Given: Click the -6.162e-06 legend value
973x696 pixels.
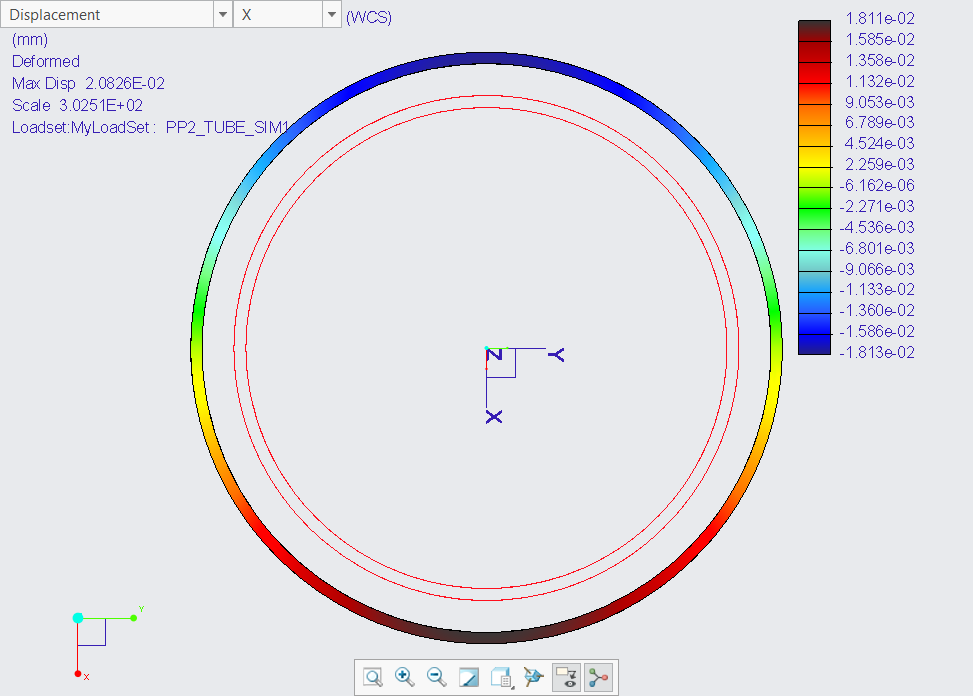Looking at the screenshot, I should (x=877, y=185).
